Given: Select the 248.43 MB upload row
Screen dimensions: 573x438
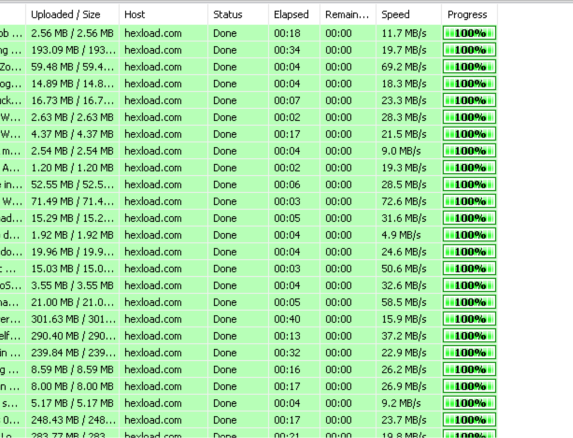Looking at the screenshot, I should coord(248,420).
